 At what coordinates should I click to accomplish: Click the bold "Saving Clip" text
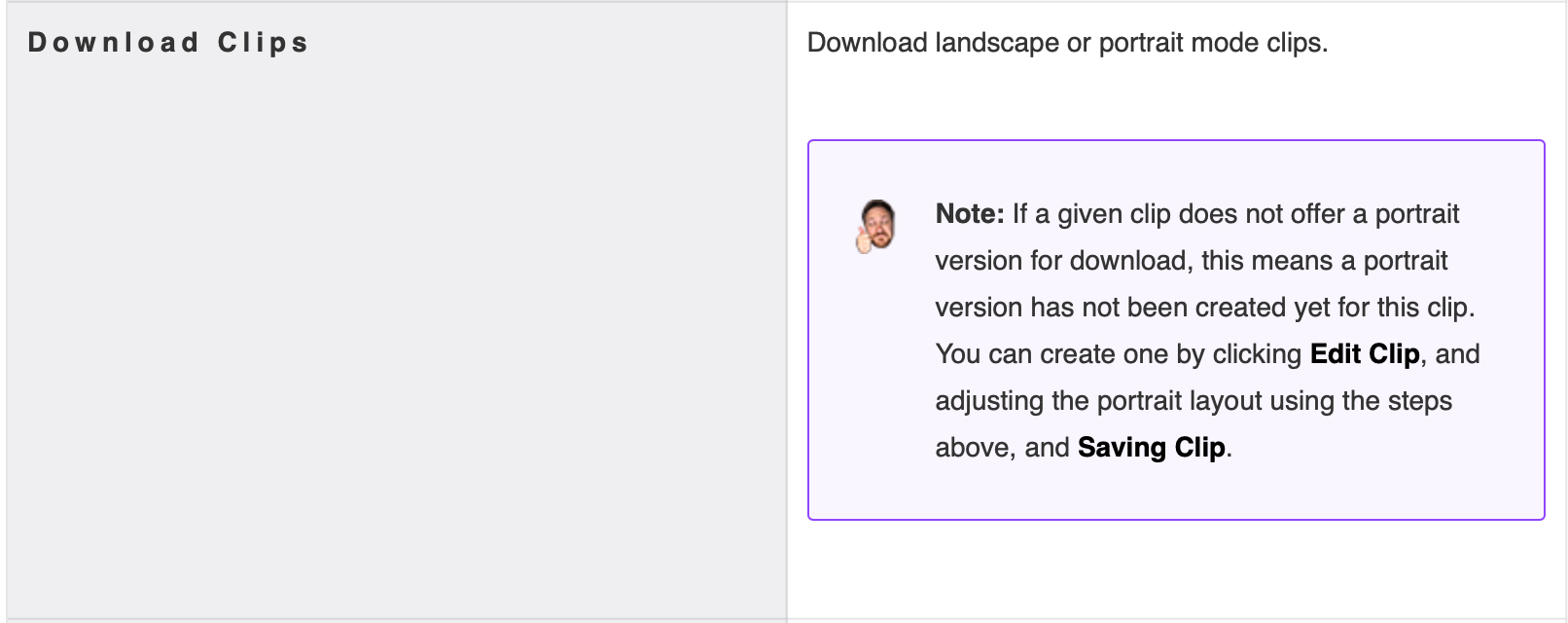[x=1151, y=448]
